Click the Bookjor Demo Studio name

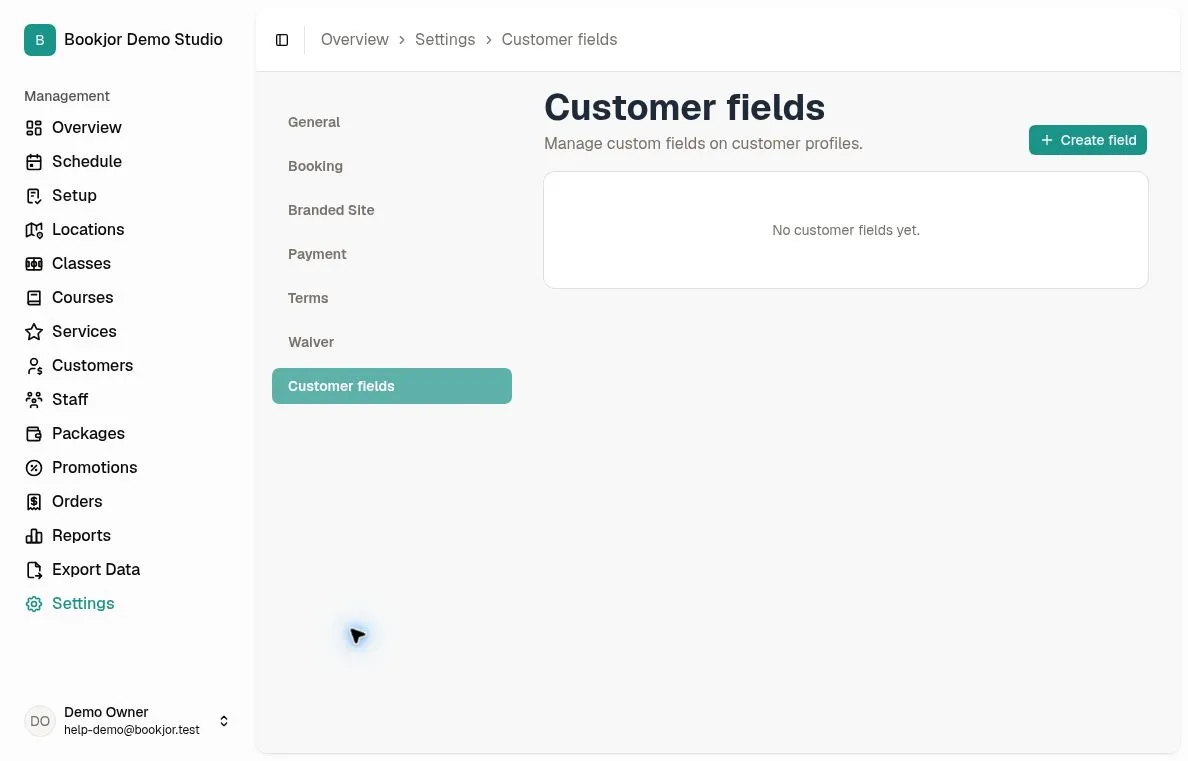tap(143, 39)
